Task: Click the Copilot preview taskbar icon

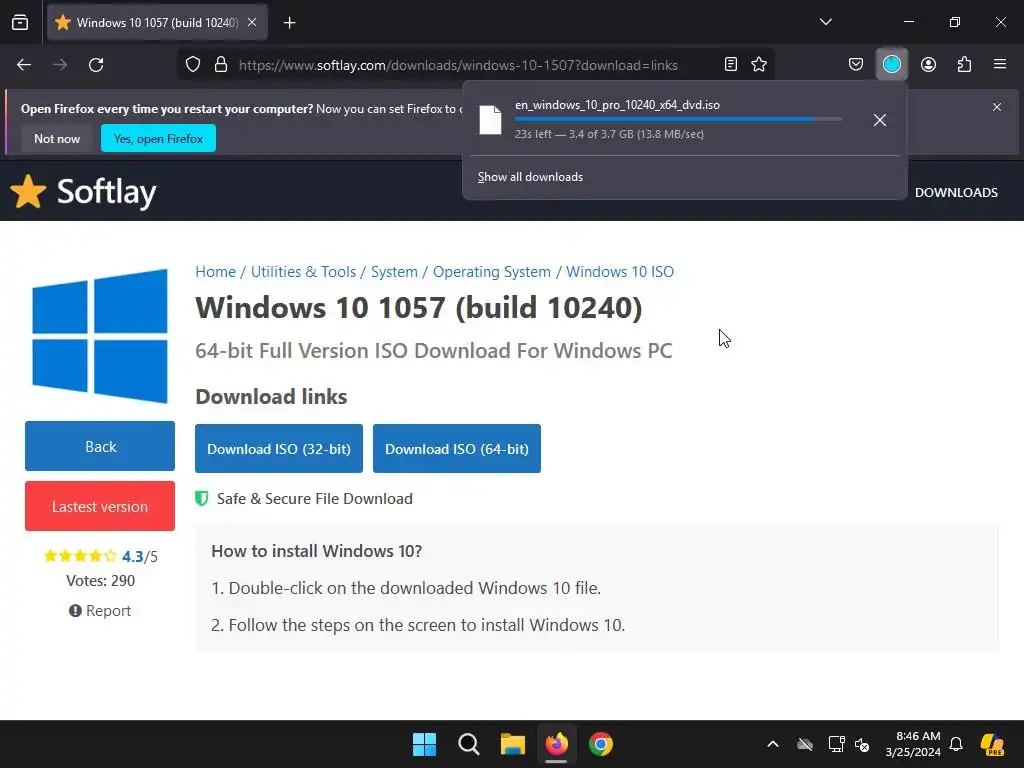Action: (992, 744)
